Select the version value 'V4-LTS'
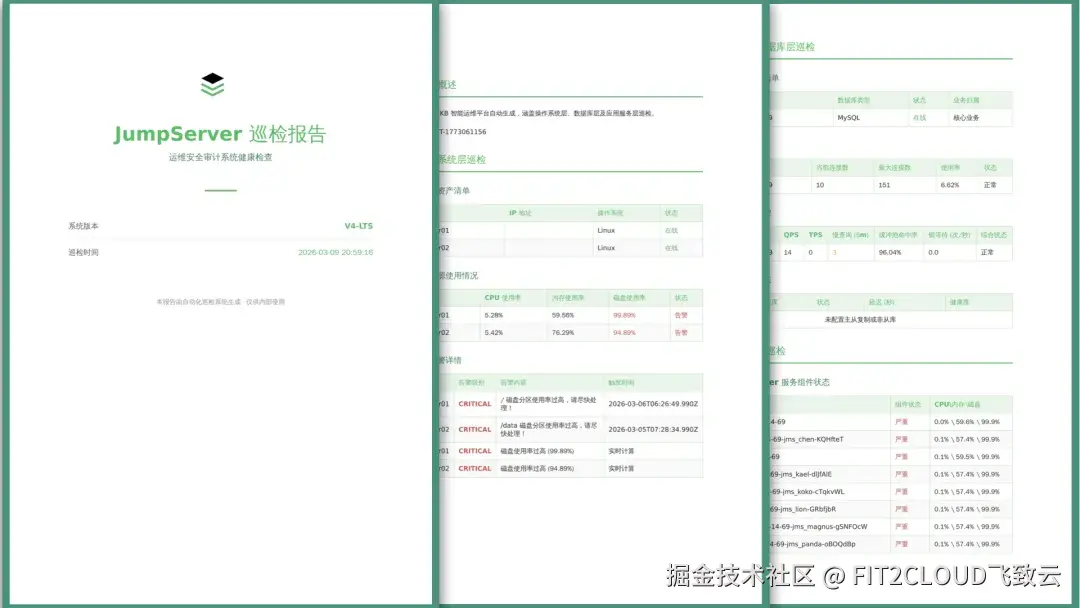Screen dimensions: 1080x608 358,226
